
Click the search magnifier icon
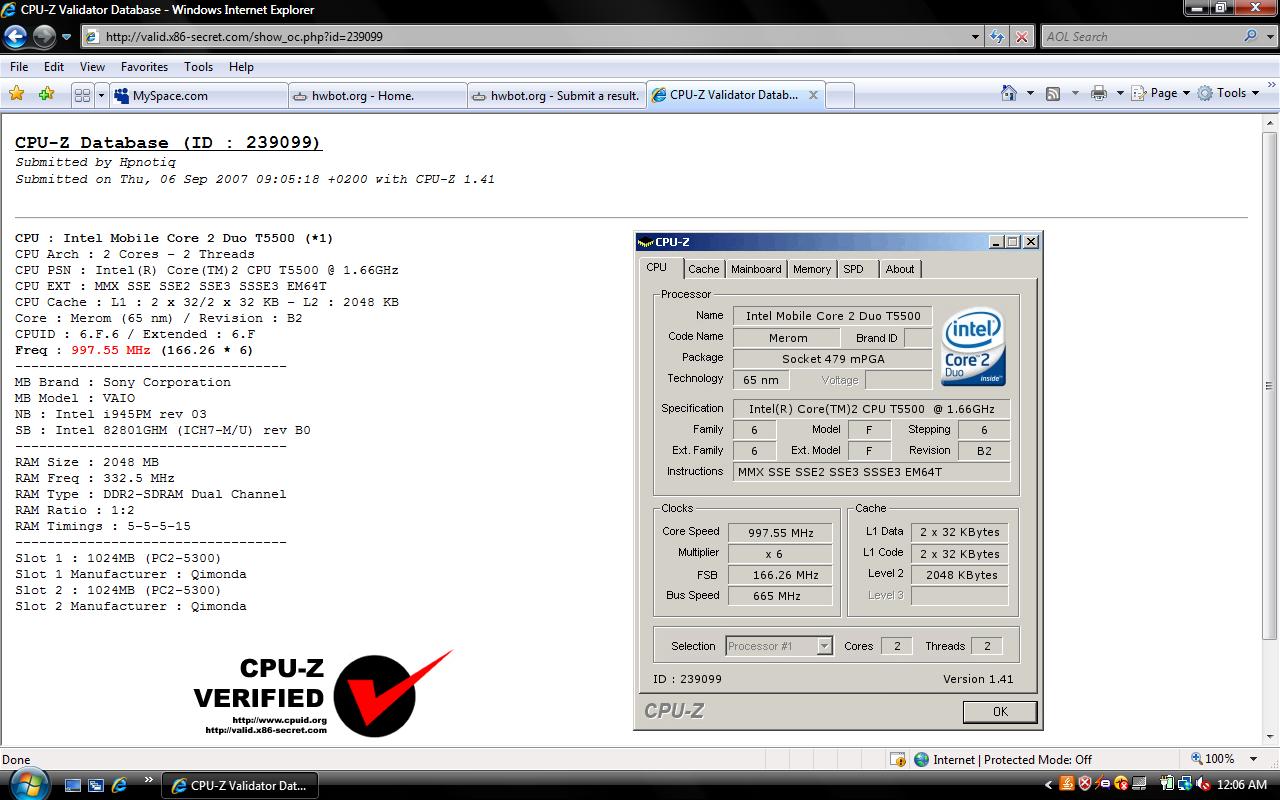pos(1250,37)
